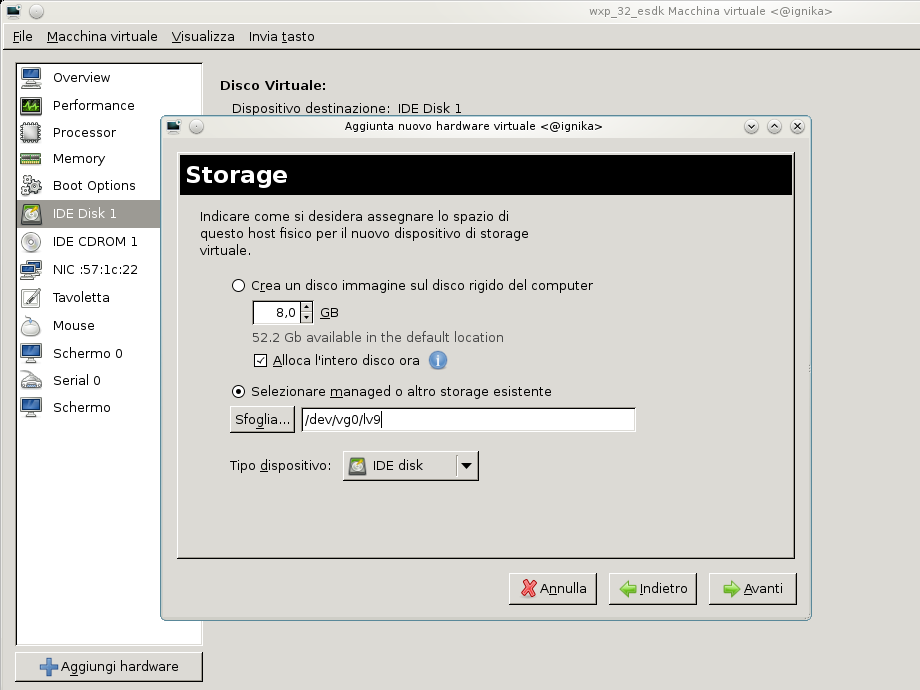Viewport: 920px width, 690px height.
Task: Select the Overview monitor icon in sidebar
Action: [31, 78]
